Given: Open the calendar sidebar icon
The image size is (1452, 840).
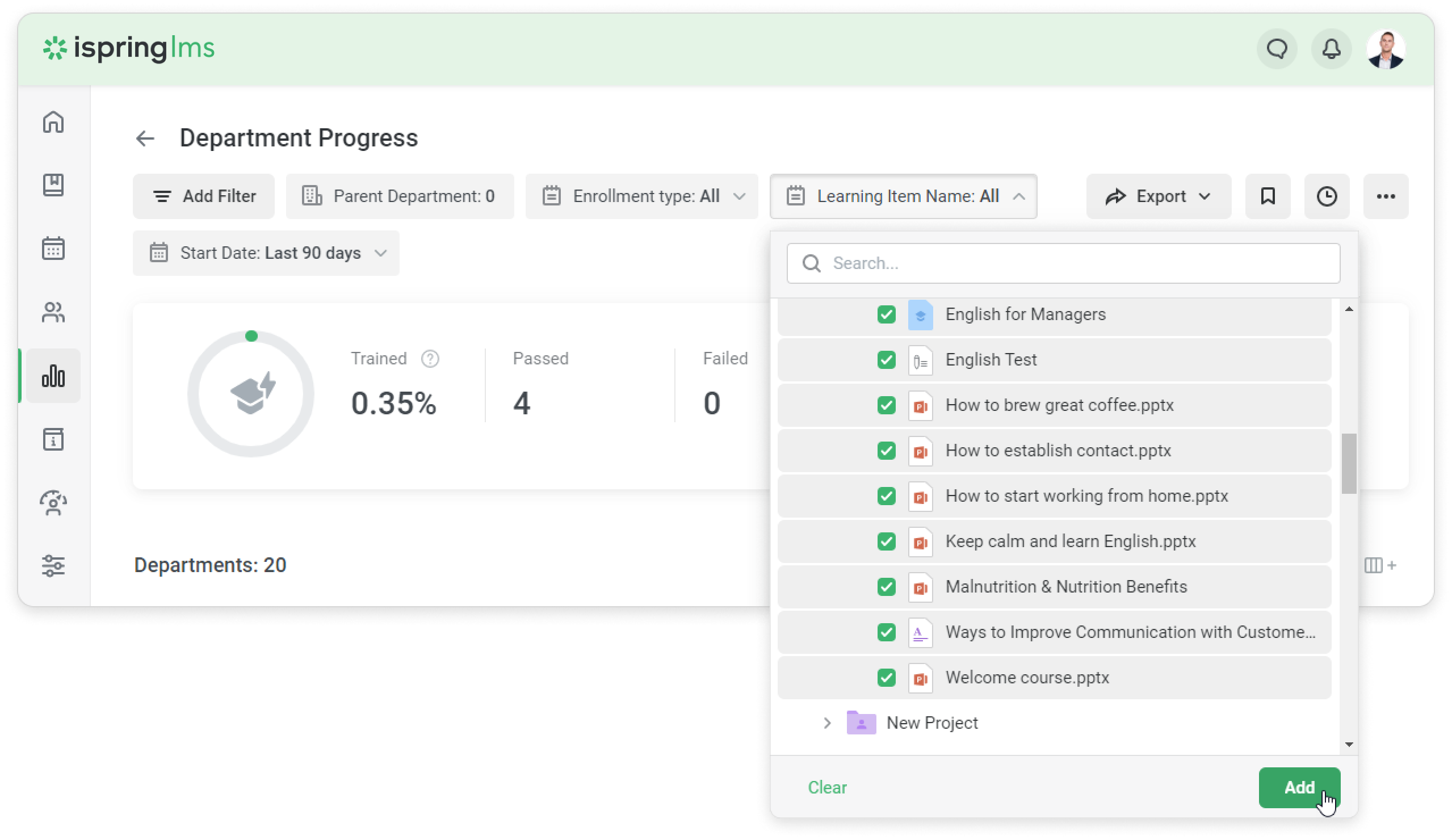Looking at the screenshot, I should click(53, 249).
